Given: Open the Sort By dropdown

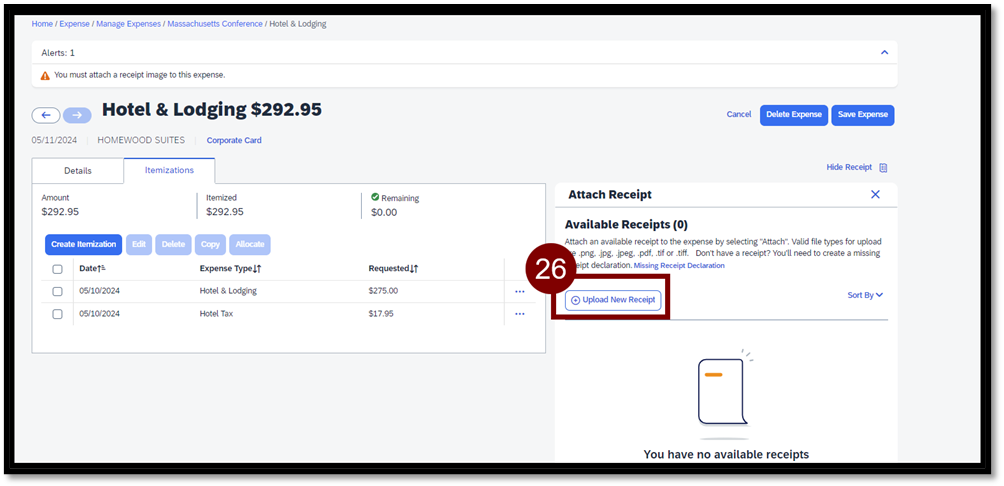Looking at the screenshot, I should 865,295.
